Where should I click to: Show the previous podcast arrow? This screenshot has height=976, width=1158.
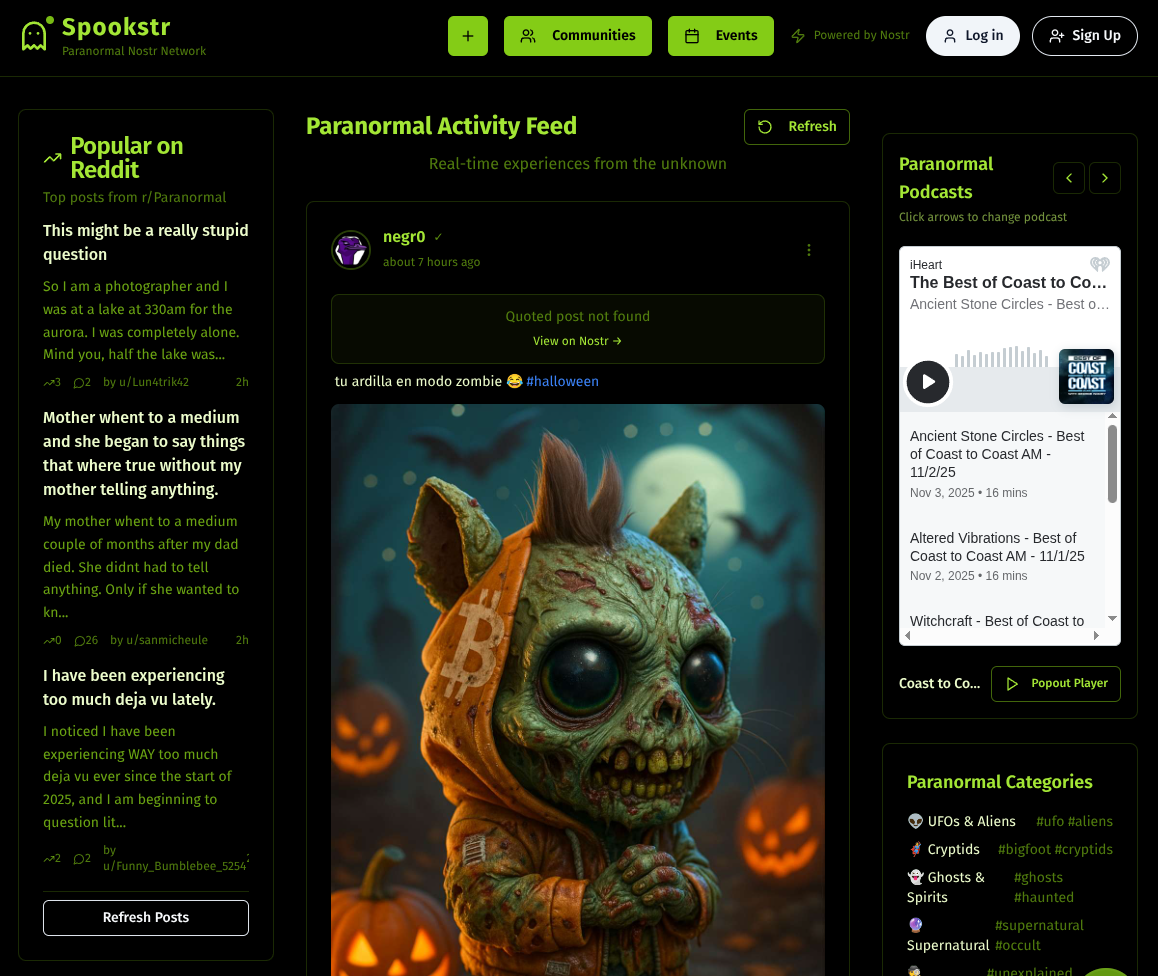point(1069,178)
